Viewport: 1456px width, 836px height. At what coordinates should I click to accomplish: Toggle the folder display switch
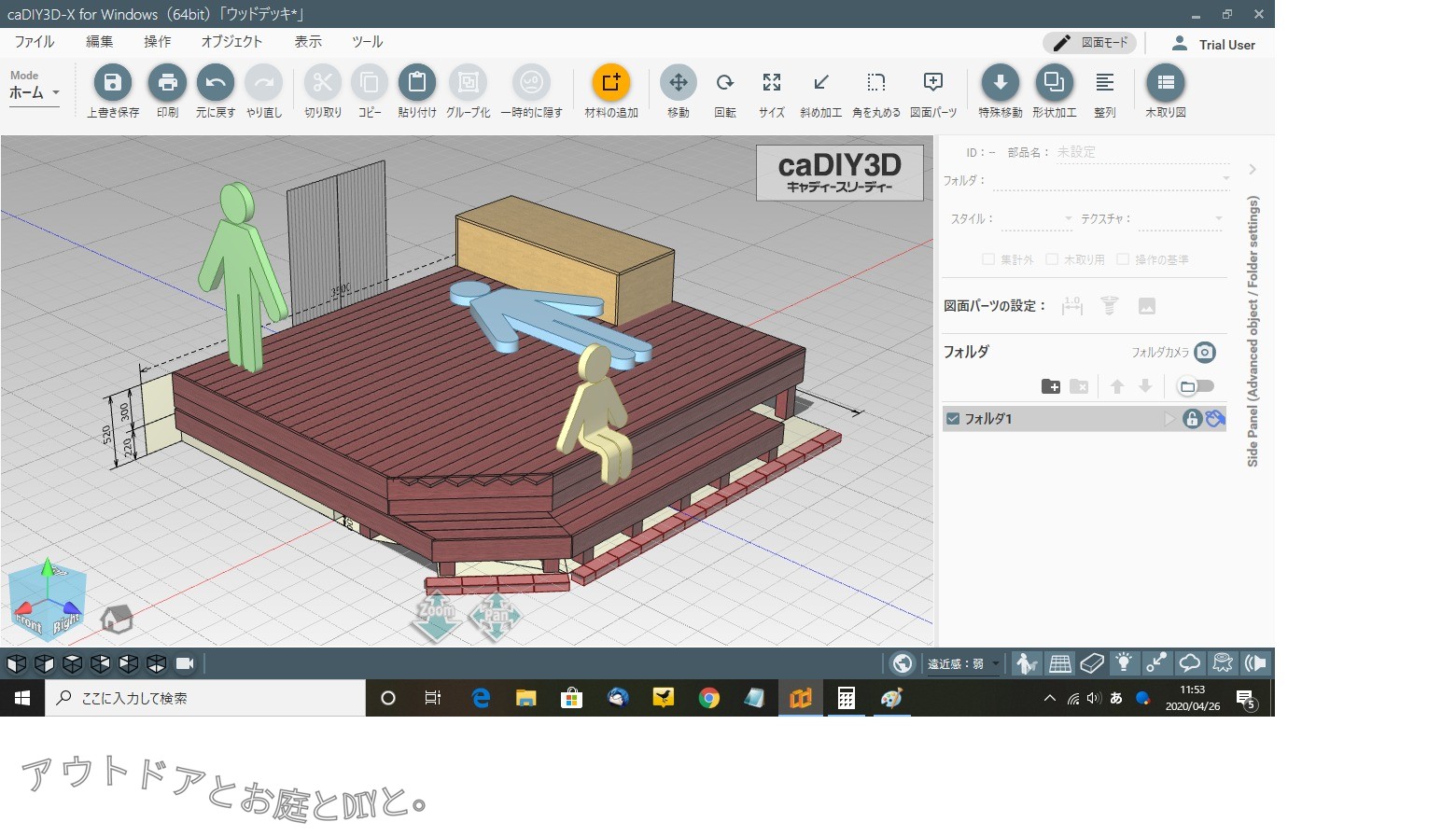(1196, 386)
